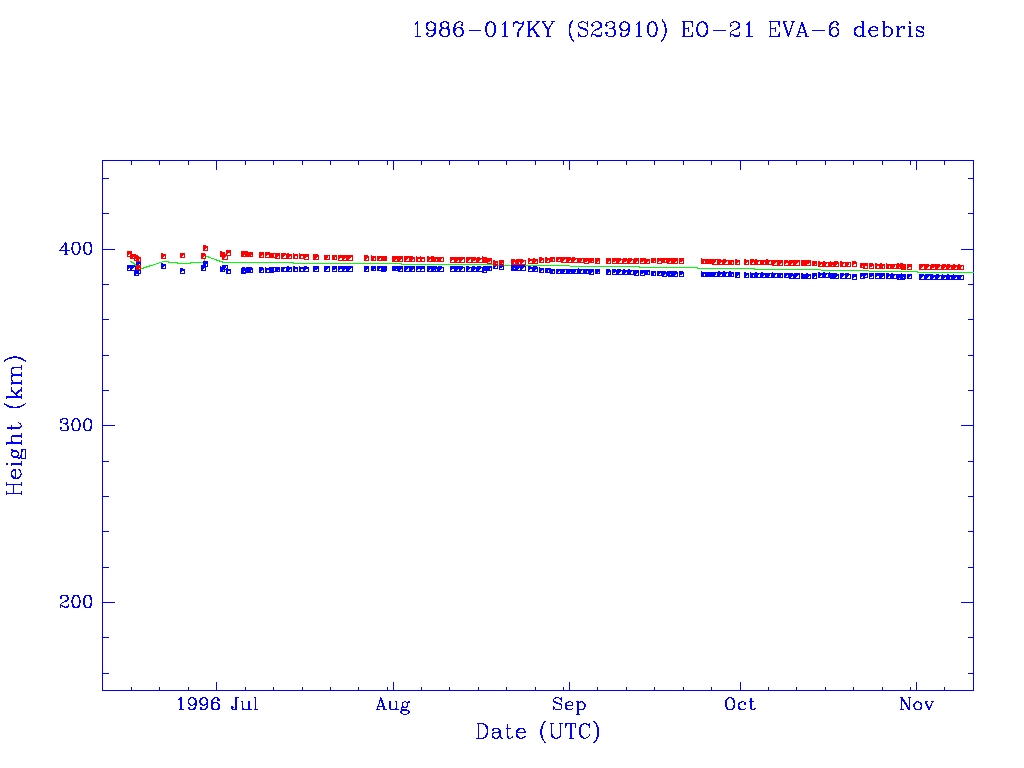The image size is (1024, 768).
Task: Click the word "debris" in the title
Action: coord(888,30)
